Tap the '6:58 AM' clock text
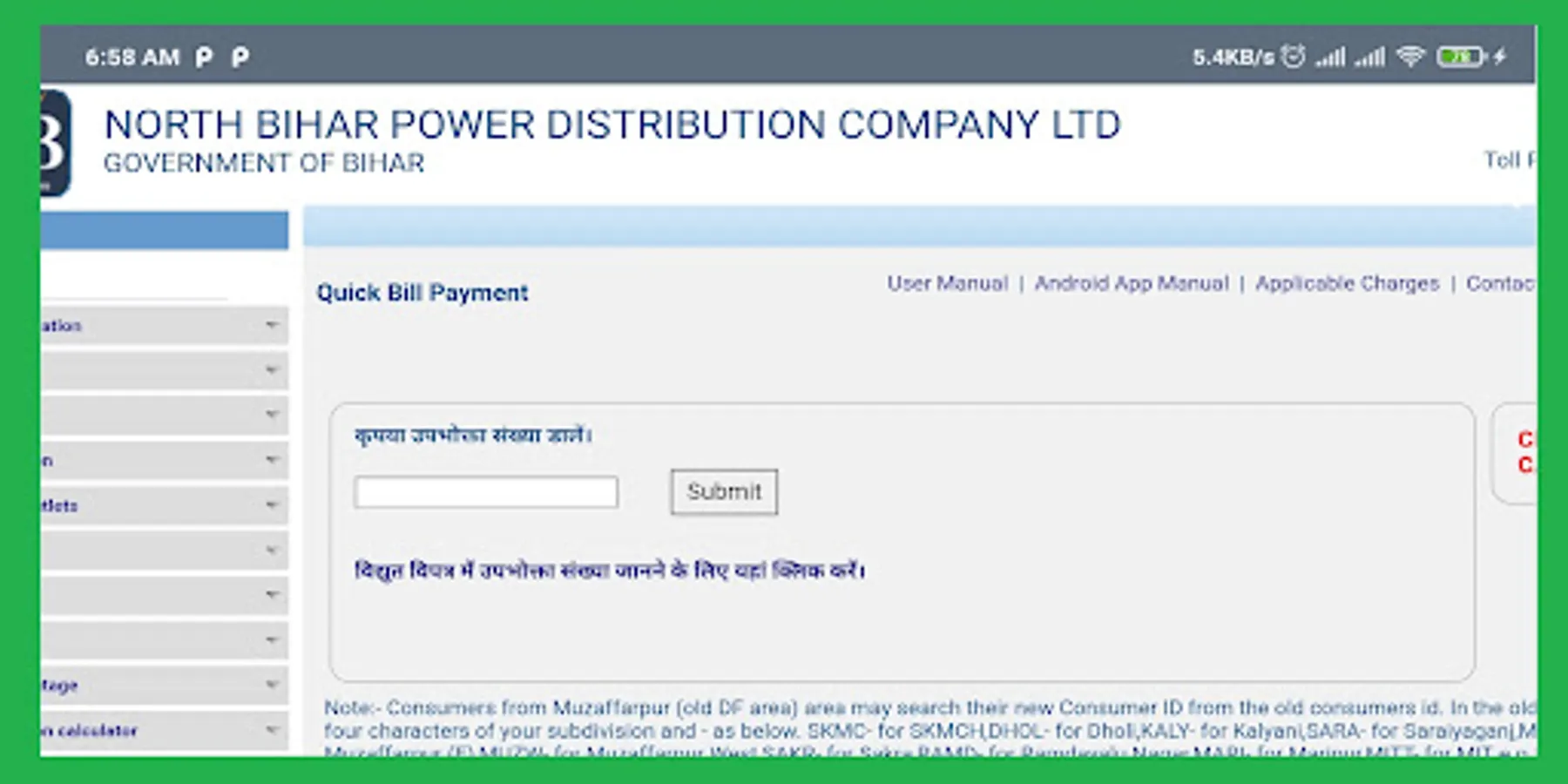Image resolution: width=1568 pixels, height=784 pixels. point(132,57)
